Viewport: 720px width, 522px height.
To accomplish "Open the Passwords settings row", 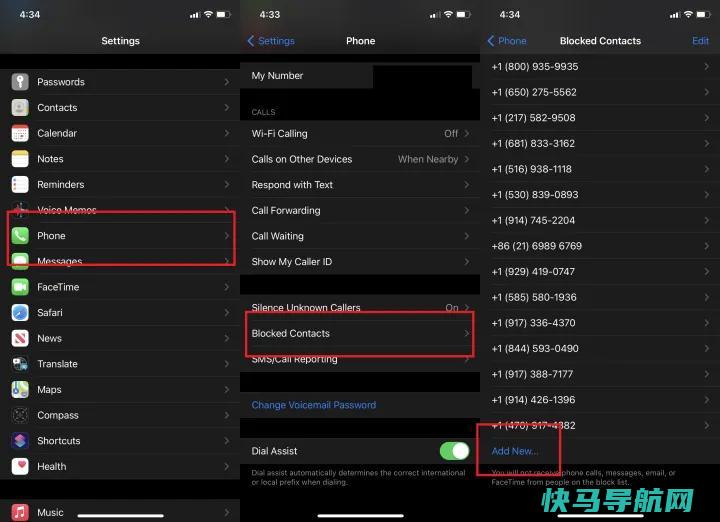I will coord(120,82).
